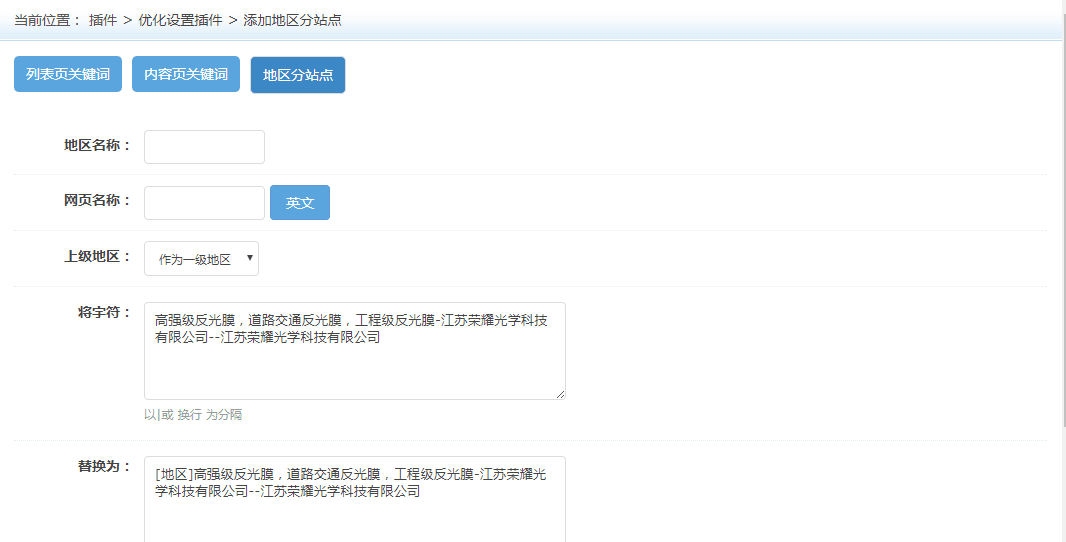Click the 将字符 field label
Viewport: 1066px width, 542px height.
coord(104,312)
